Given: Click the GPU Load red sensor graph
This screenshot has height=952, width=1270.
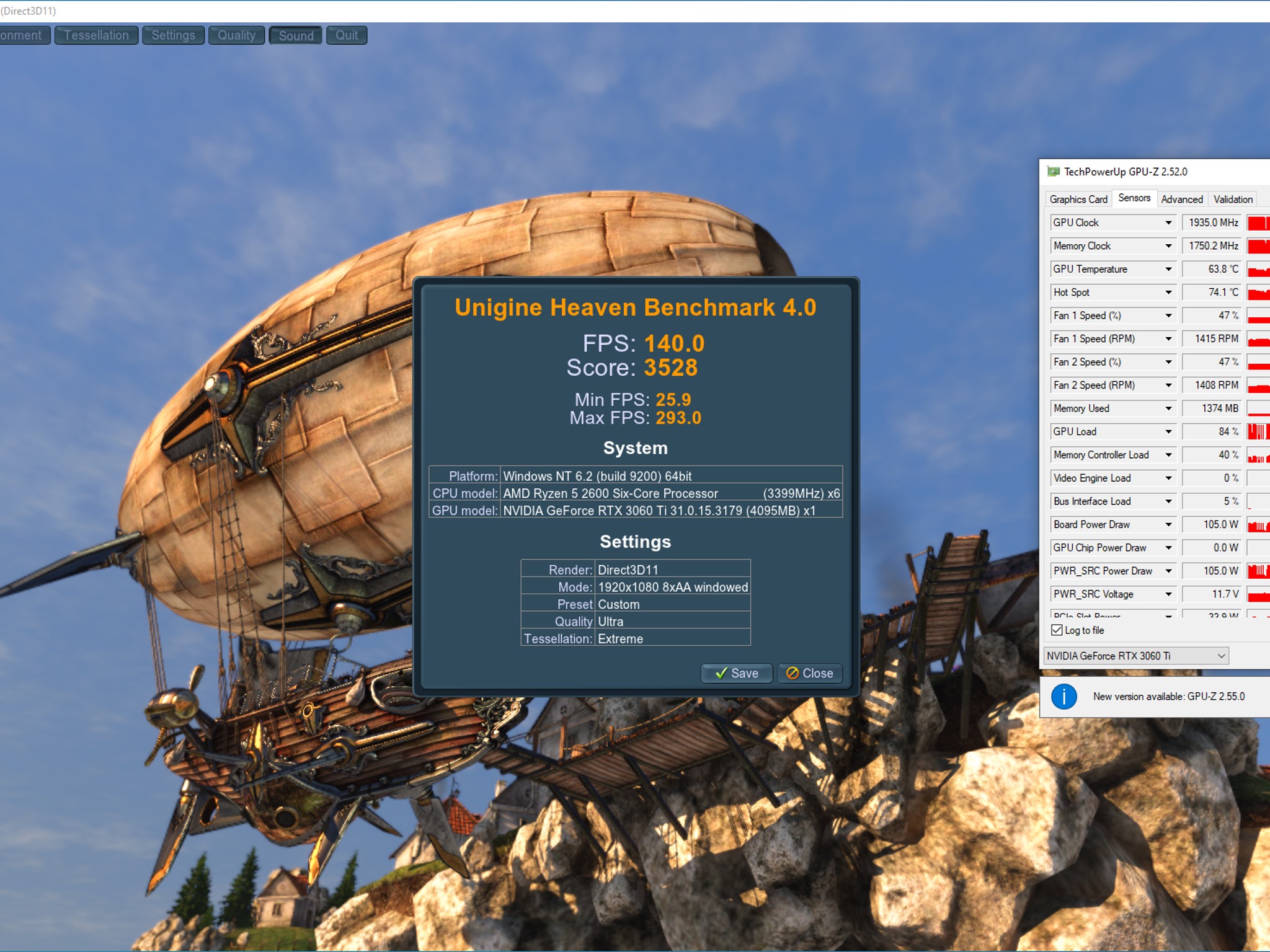Looking at the screenshot, I should tap(1258, 431).
